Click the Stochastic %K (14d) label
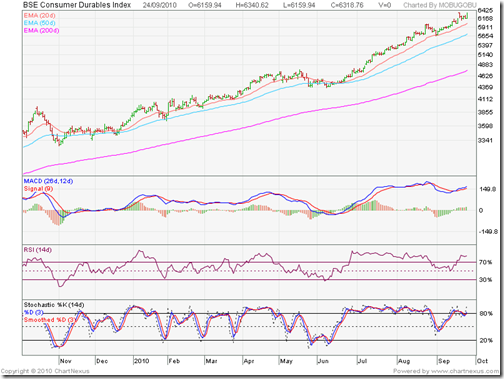This screenshot has width=504, height=379. [x=54, y=305]
